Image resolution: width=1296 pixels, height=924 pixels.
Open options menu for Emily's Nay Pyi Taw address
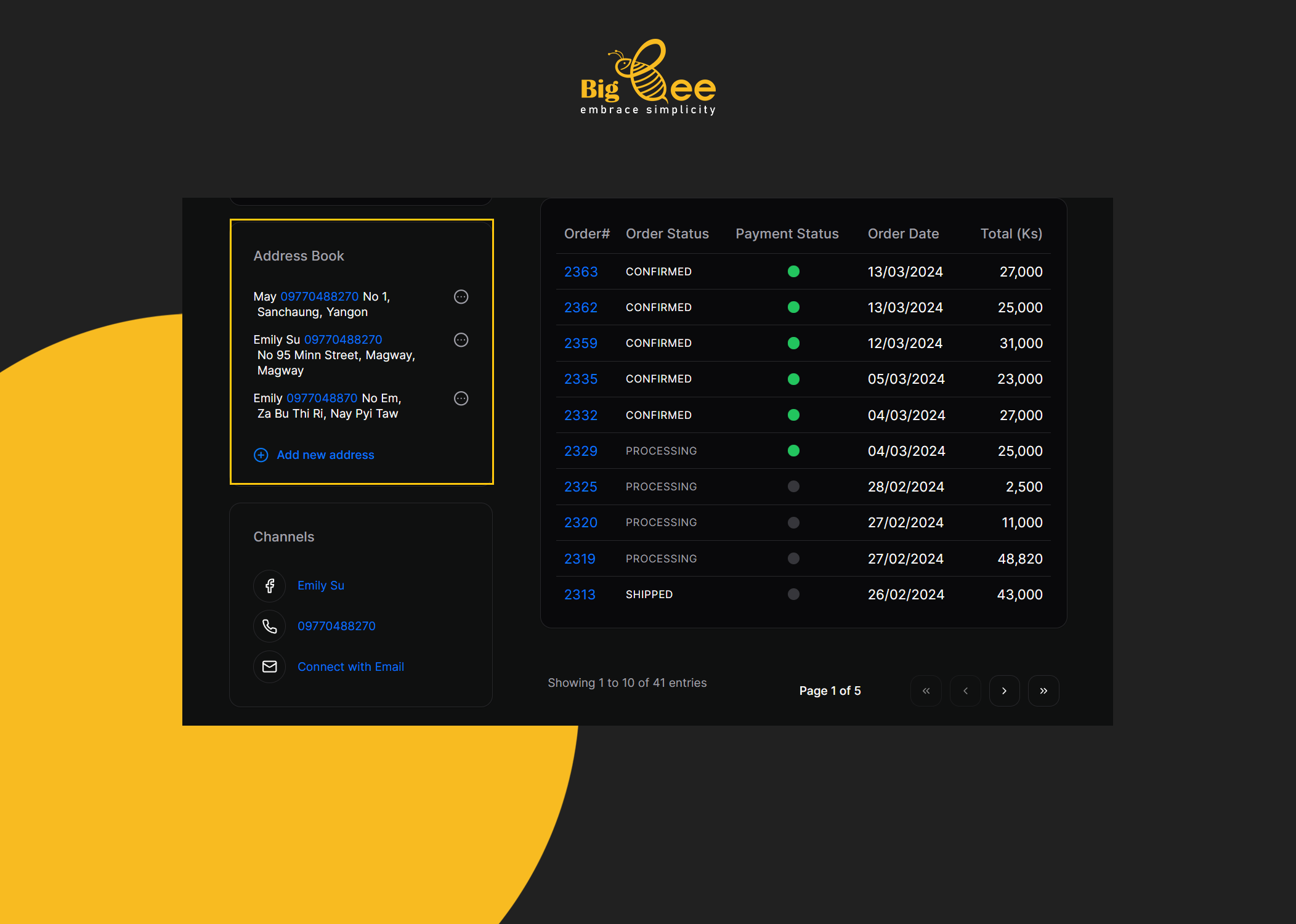(461, 399)
